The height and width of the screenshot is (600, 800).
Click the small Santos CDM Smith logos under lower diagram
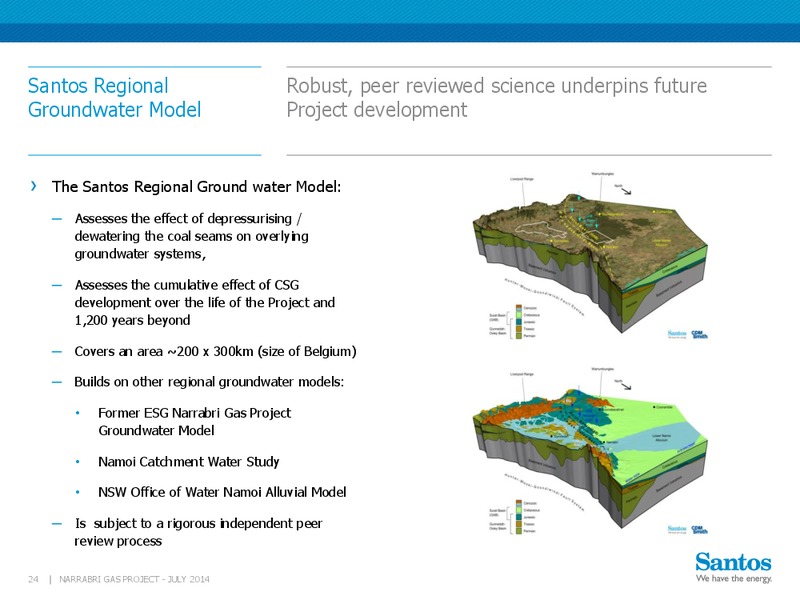point(688,530)
